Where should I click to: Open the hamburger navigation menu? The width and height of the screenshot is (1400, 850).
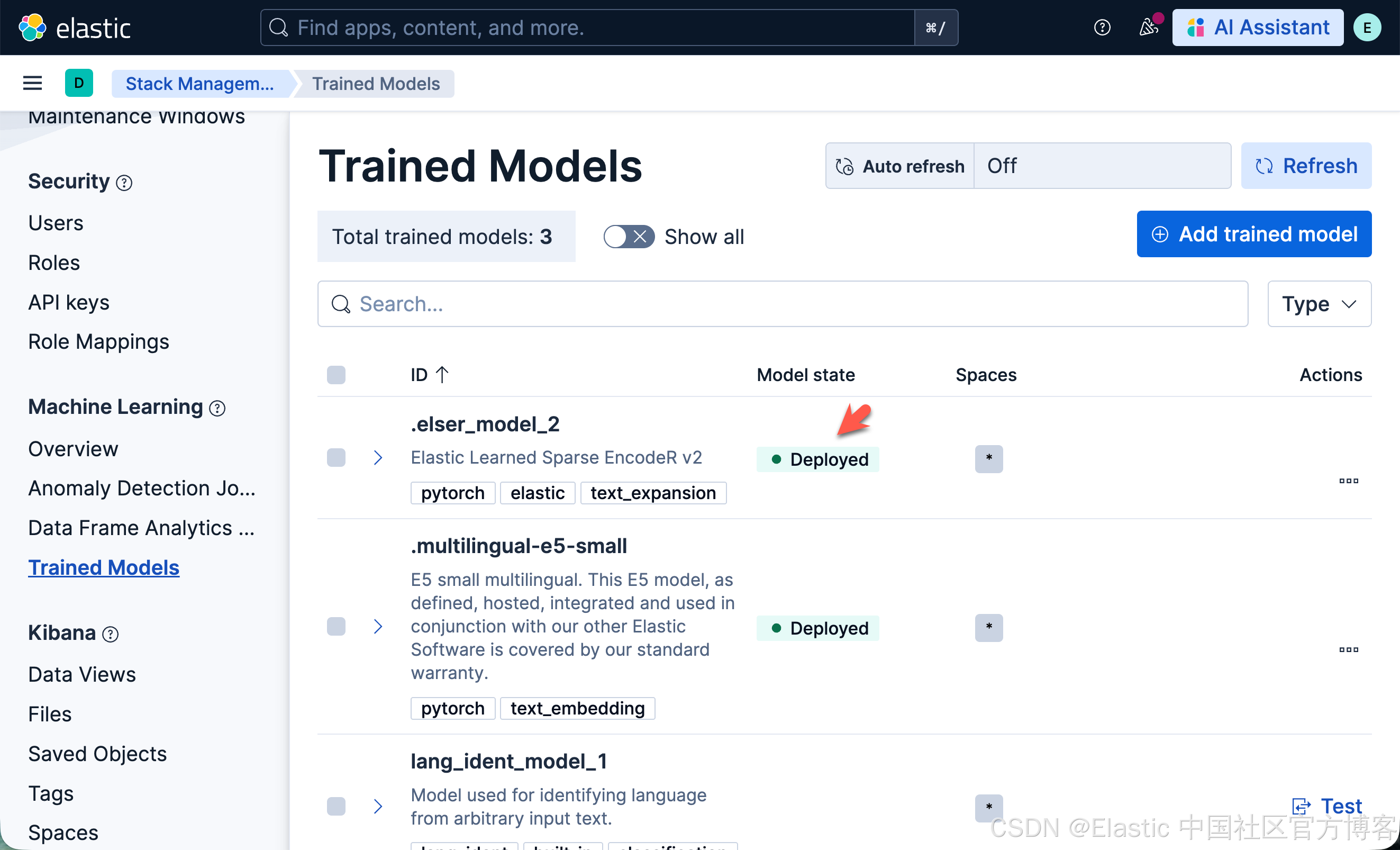(x=32, y=84)
